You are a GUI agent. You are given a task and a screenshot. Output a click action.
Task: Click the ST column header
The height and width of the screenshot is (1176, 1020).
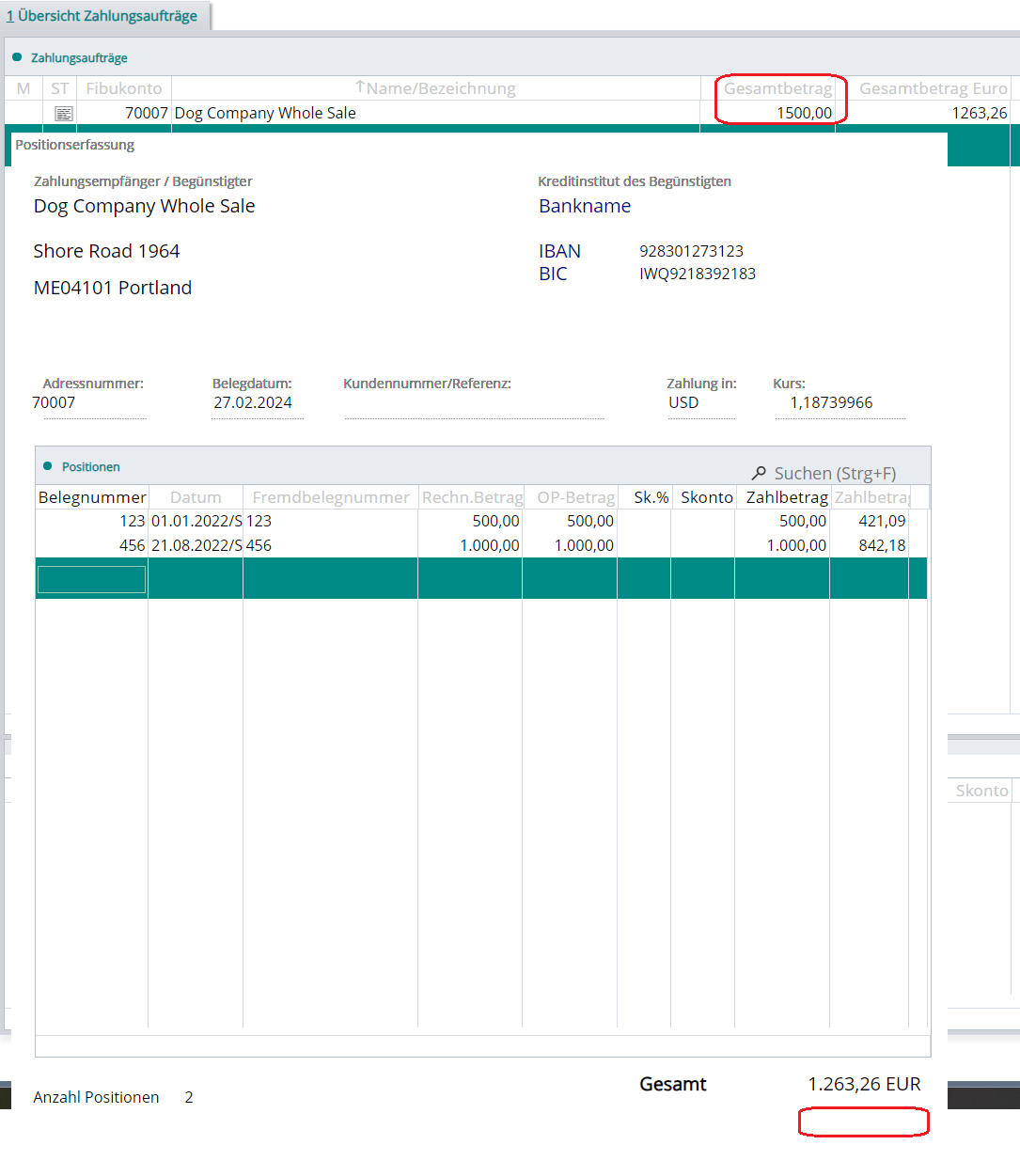coord(60,88)
